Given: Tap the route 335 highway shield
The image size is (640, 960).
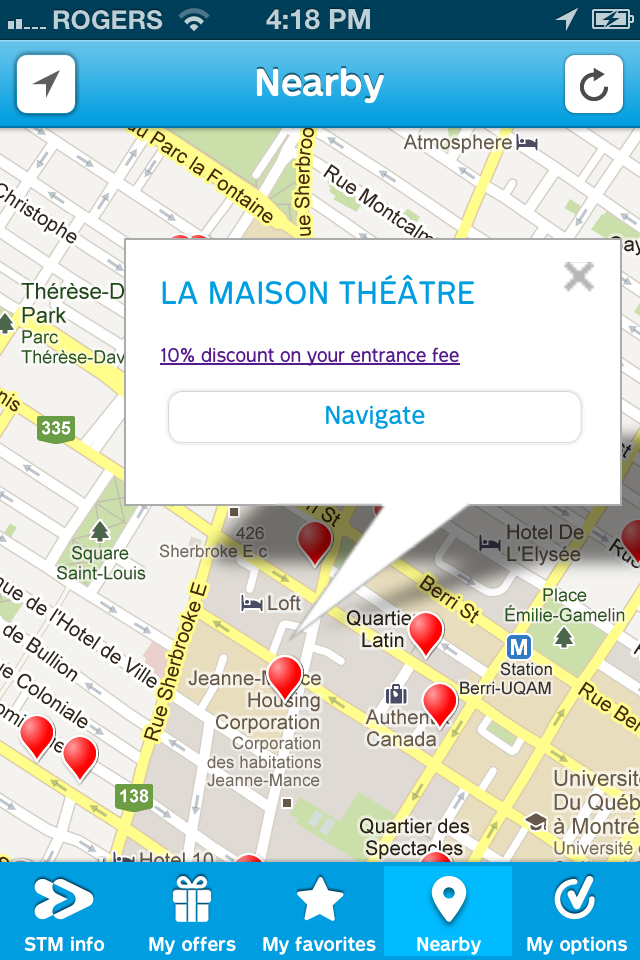Looking at the screenshot, I should (x=56, y=429).
